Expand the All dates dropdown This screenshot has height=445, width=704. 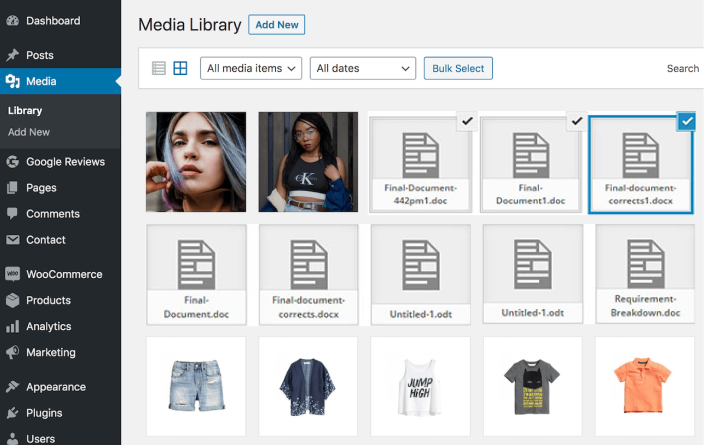(362, 68)
